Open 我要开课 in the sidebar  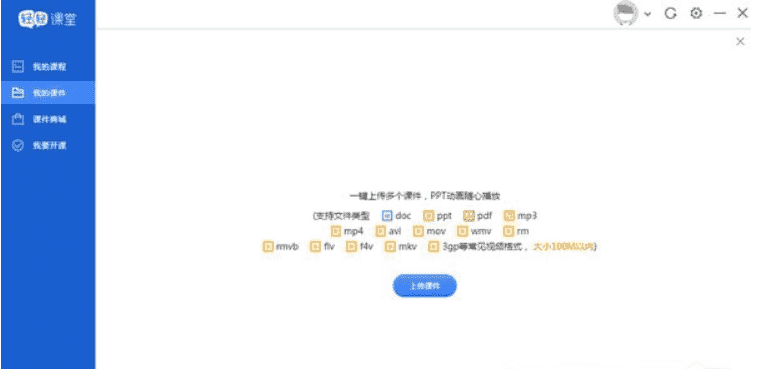(48, 145)
